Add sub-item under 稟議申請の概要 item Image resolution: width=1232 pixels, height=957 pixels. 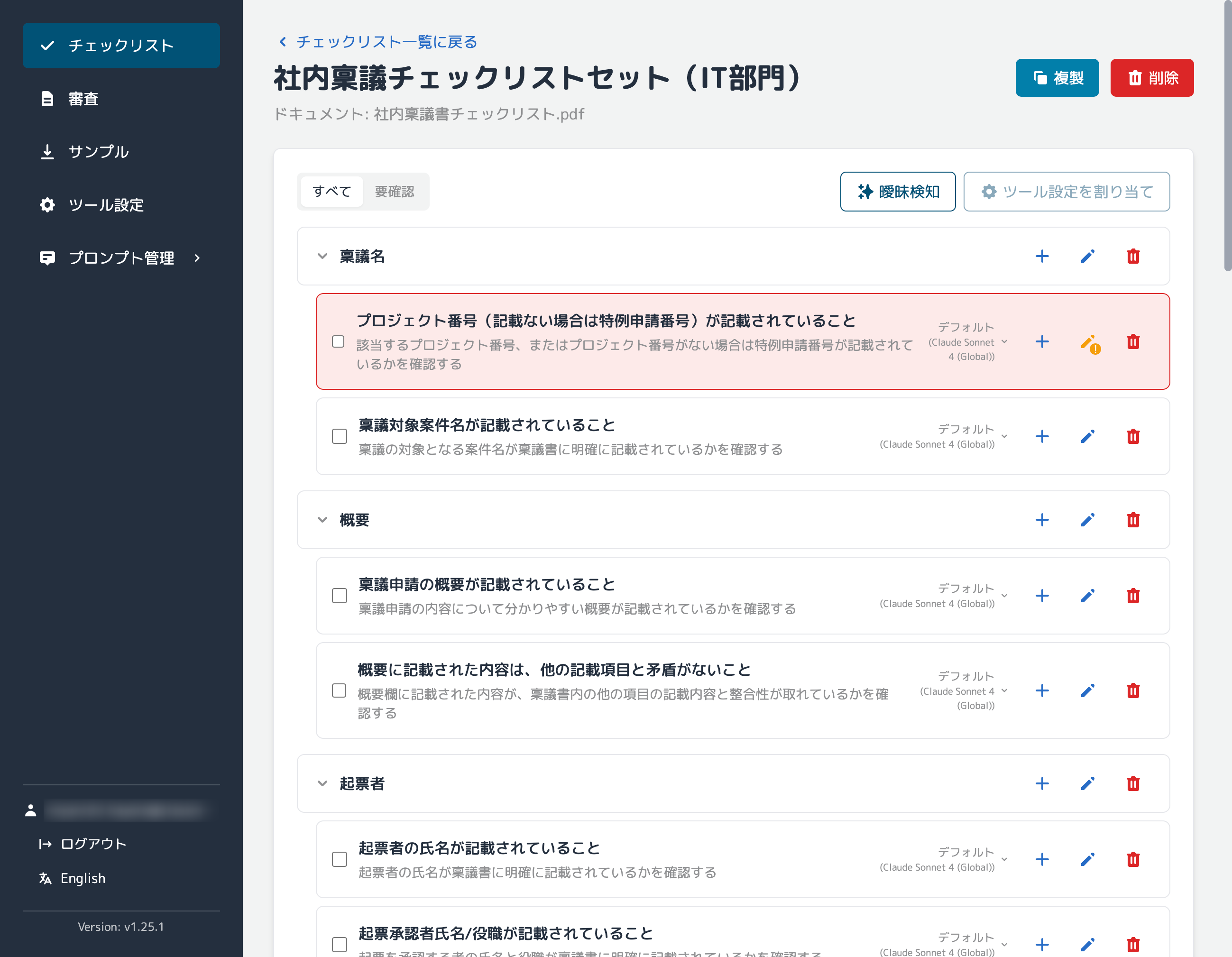click(1042, 596)
